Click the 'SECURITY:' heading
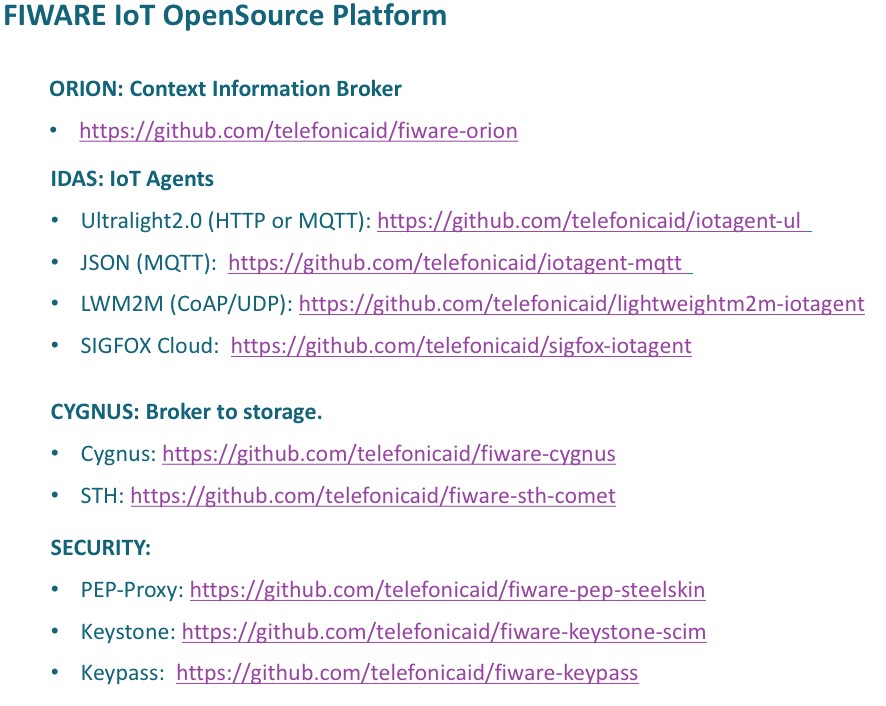 (x=101, y=548)
